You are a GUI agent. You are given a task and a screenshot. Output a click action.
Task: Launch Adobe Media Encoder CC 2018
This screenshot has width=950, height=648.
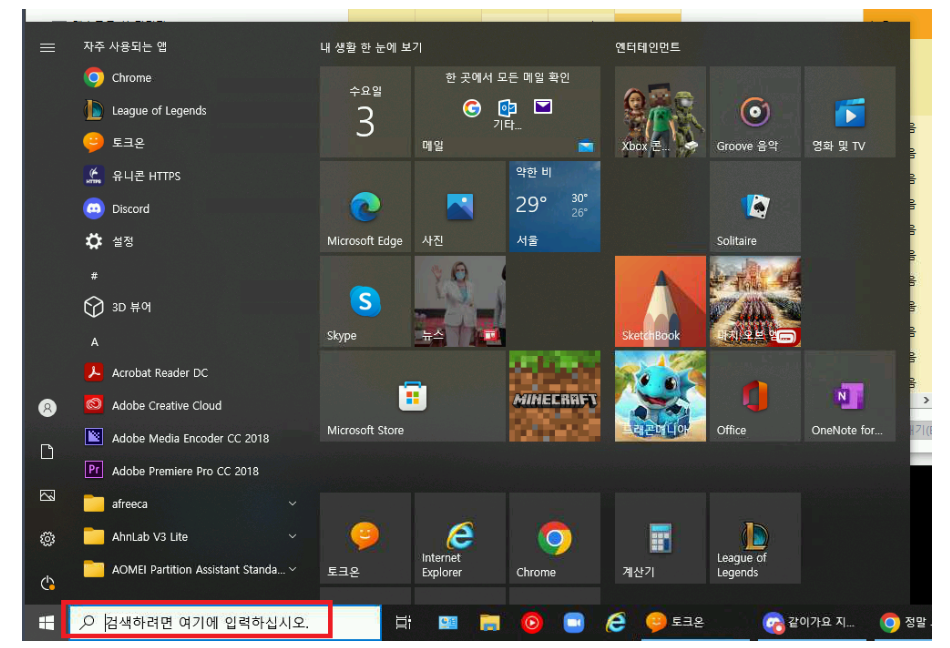[x=191, y=438]
